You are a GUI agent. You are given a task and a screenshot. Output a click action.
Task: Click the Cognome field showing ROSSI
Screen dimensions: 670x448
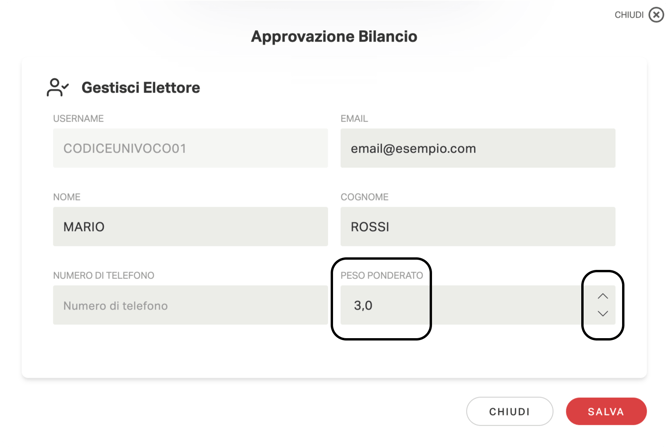coord(477,227)
